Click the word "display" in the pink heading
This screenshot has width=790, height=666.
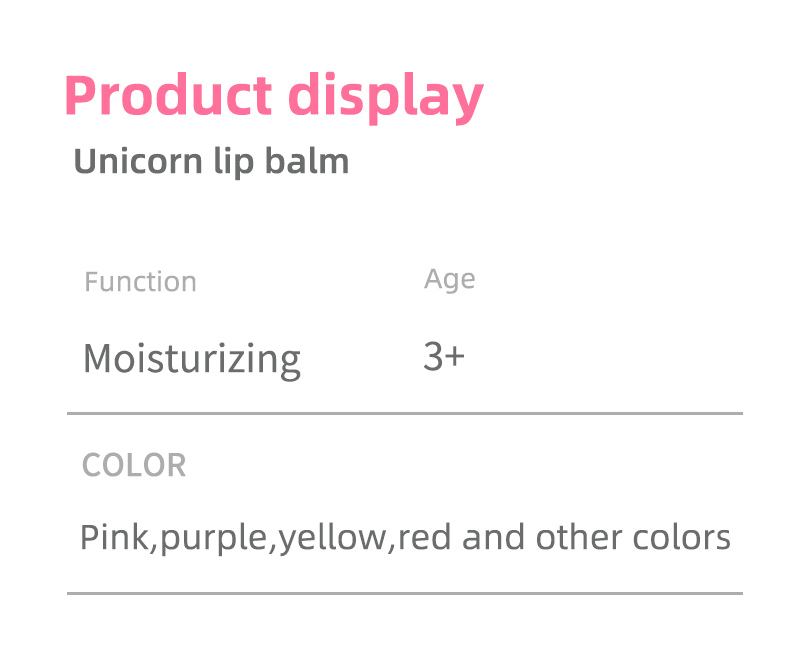pyautogui.click(x=385, y=99)
